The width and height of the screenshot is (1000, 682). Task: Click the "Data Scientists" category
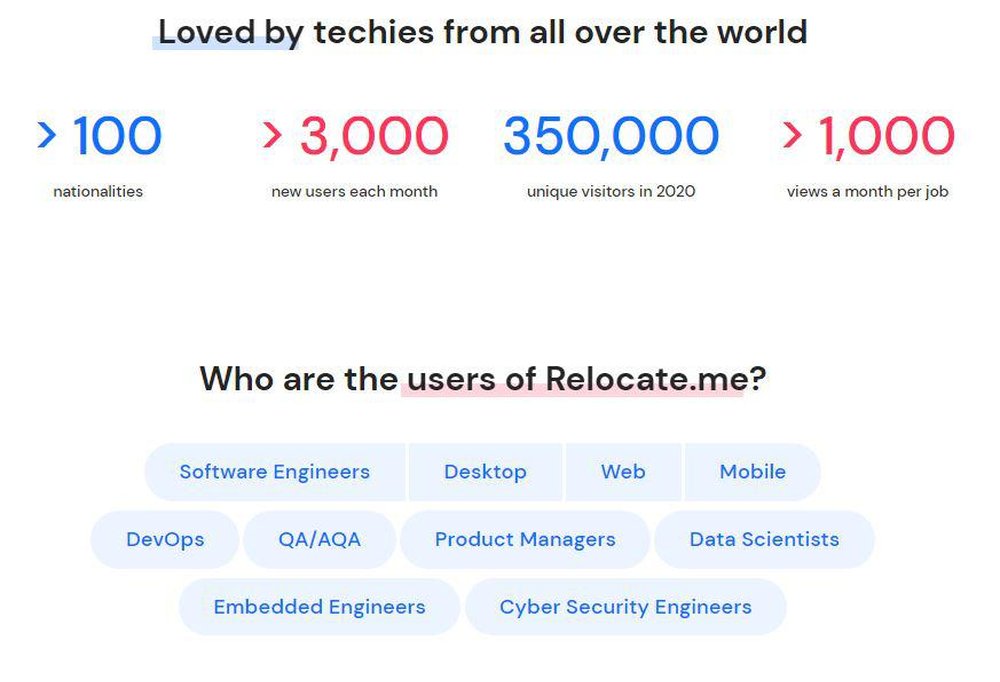(x=763, y=539)
